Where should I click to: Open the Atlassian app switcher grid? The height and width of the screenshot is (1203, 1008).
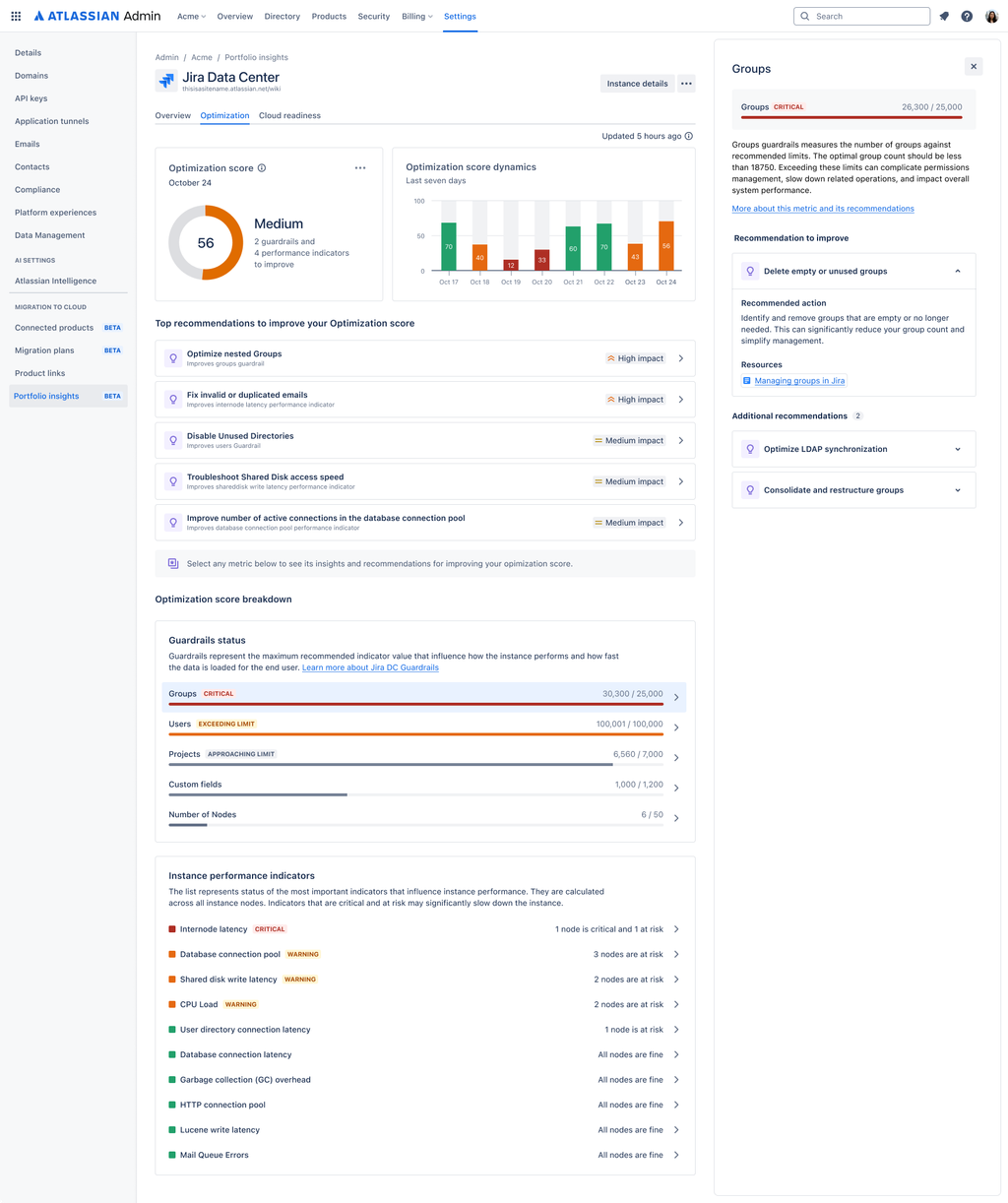point(15,15)
